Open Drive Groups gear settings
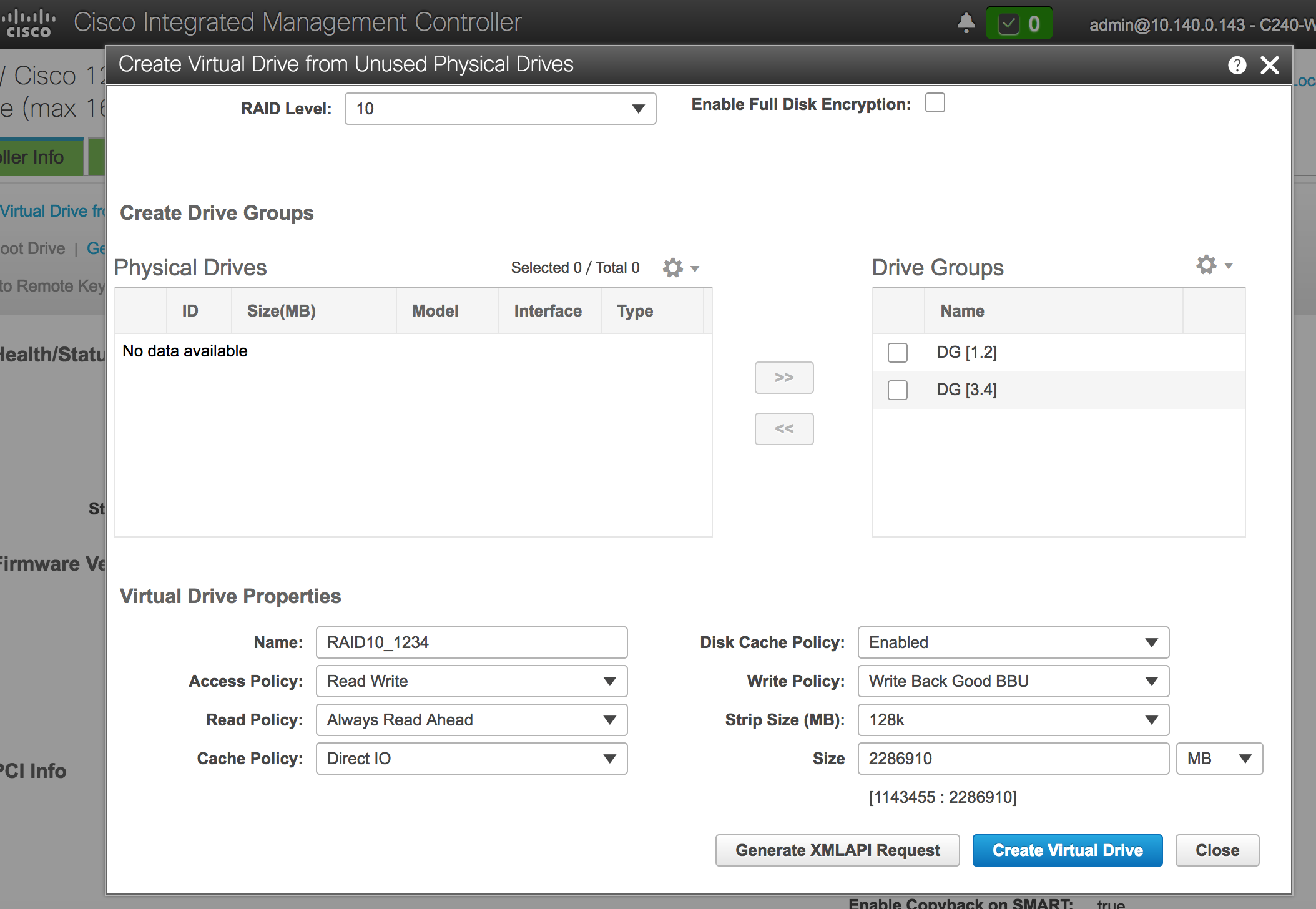 click(1206, 265)
